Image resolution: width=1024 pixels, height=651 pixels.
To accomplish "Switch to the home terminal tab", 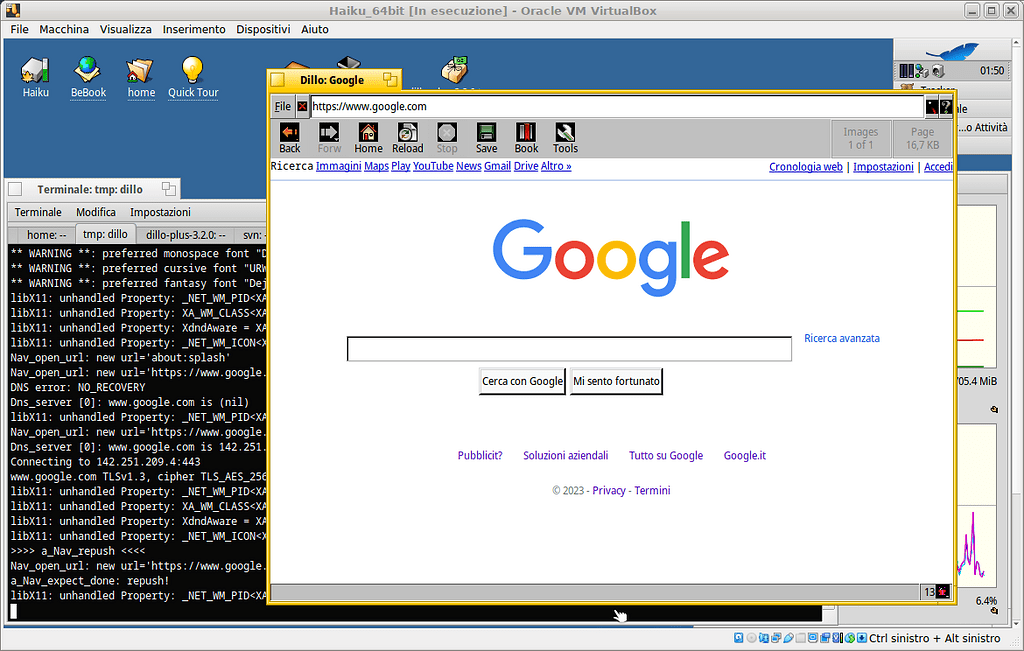I will (46, 235).
